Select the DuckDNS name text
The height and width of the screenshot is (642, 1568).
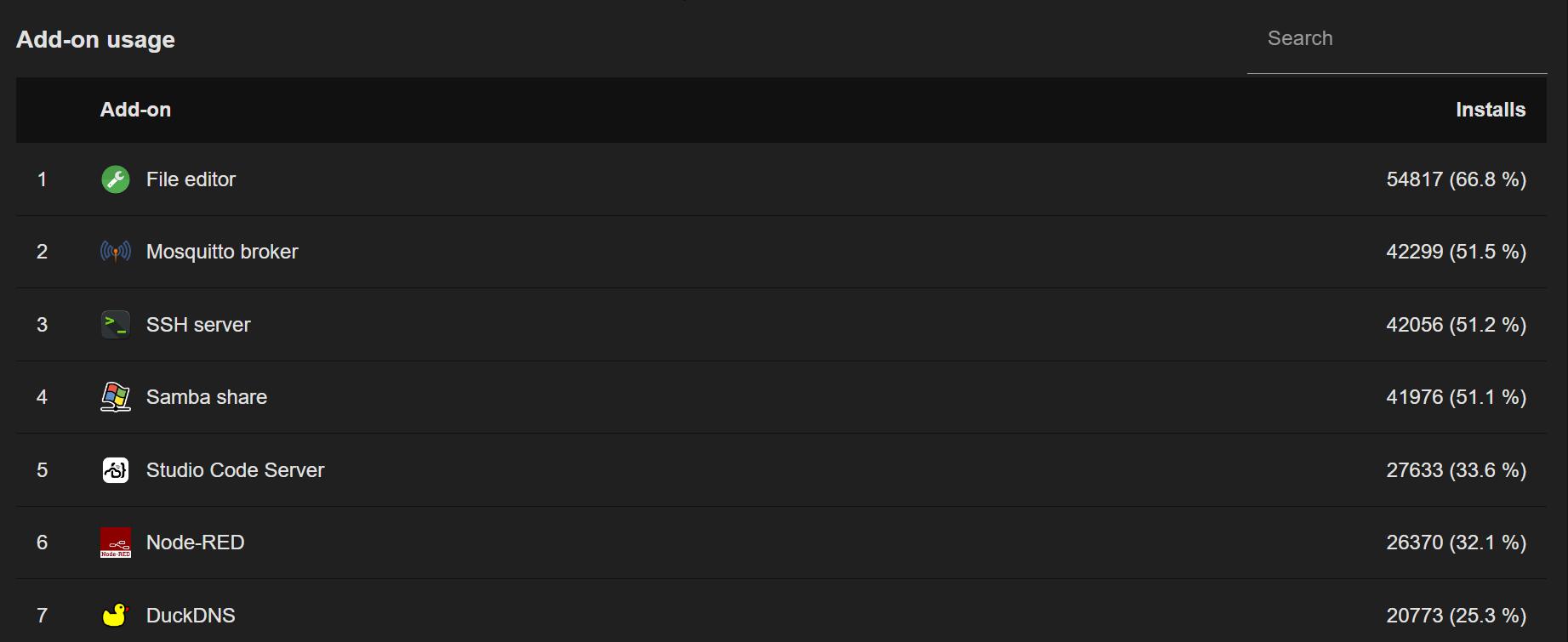tap(191, 616)
